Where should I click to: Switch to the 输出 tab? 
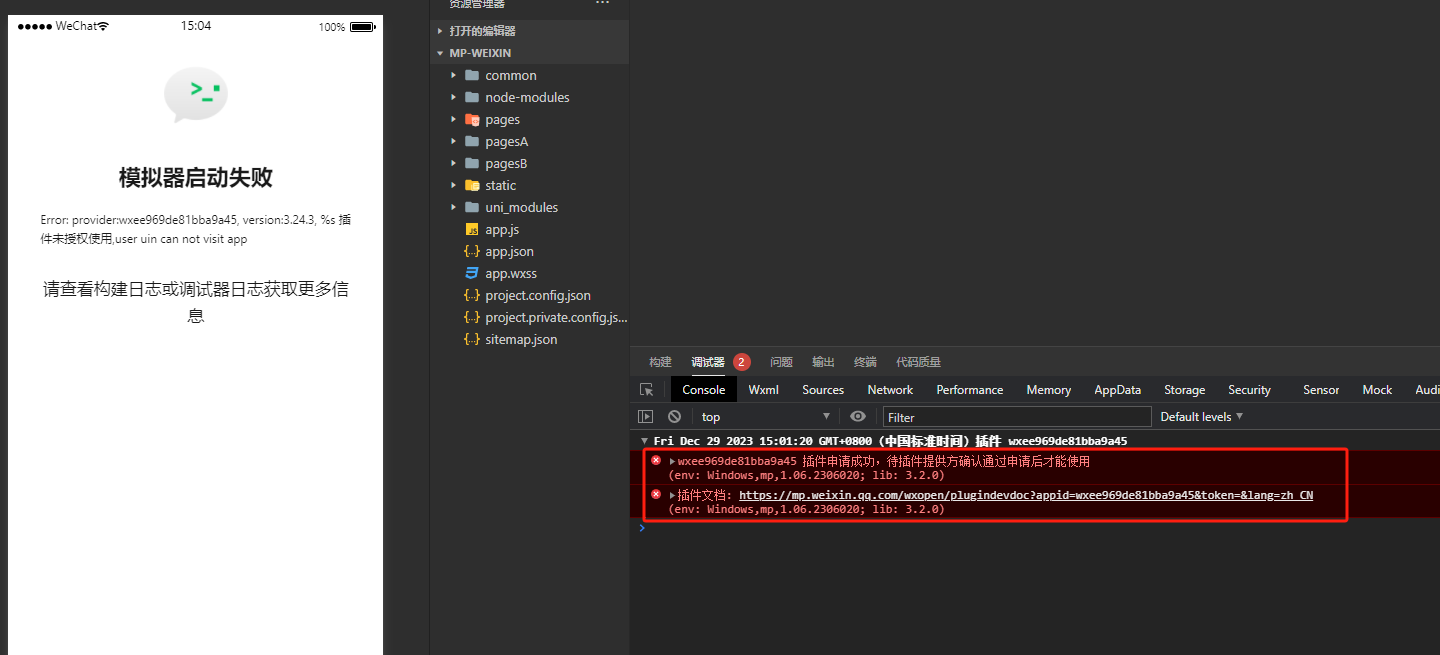[823, 362]
